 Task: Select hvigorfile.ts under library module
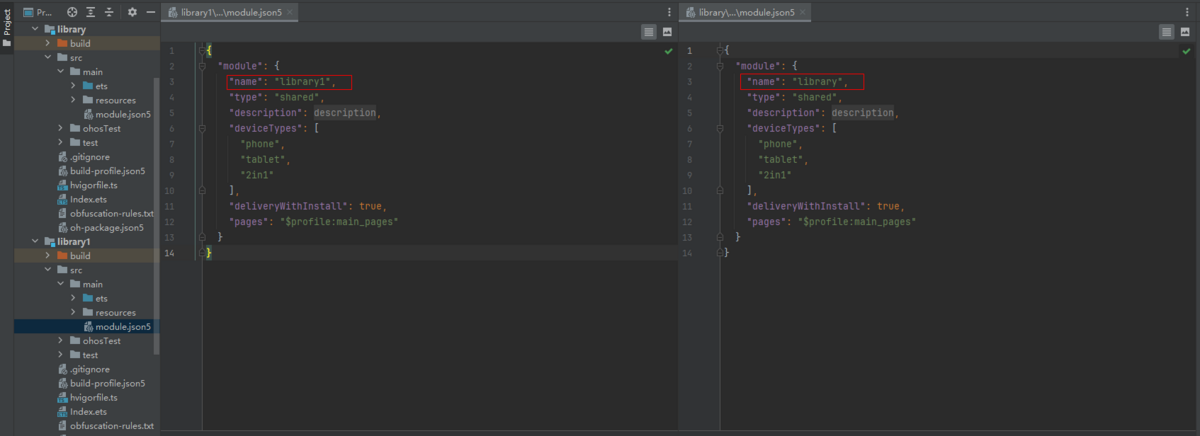point(93,185)
